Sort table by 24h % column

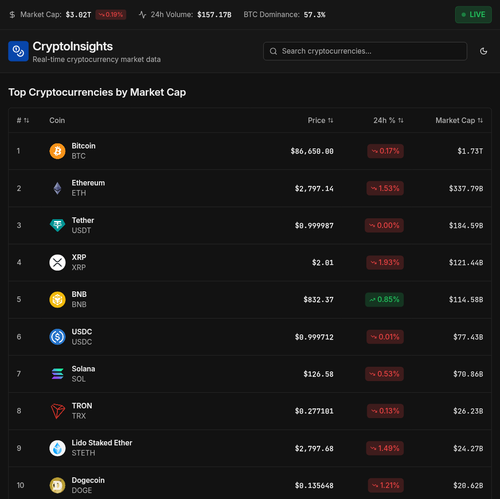388,120
